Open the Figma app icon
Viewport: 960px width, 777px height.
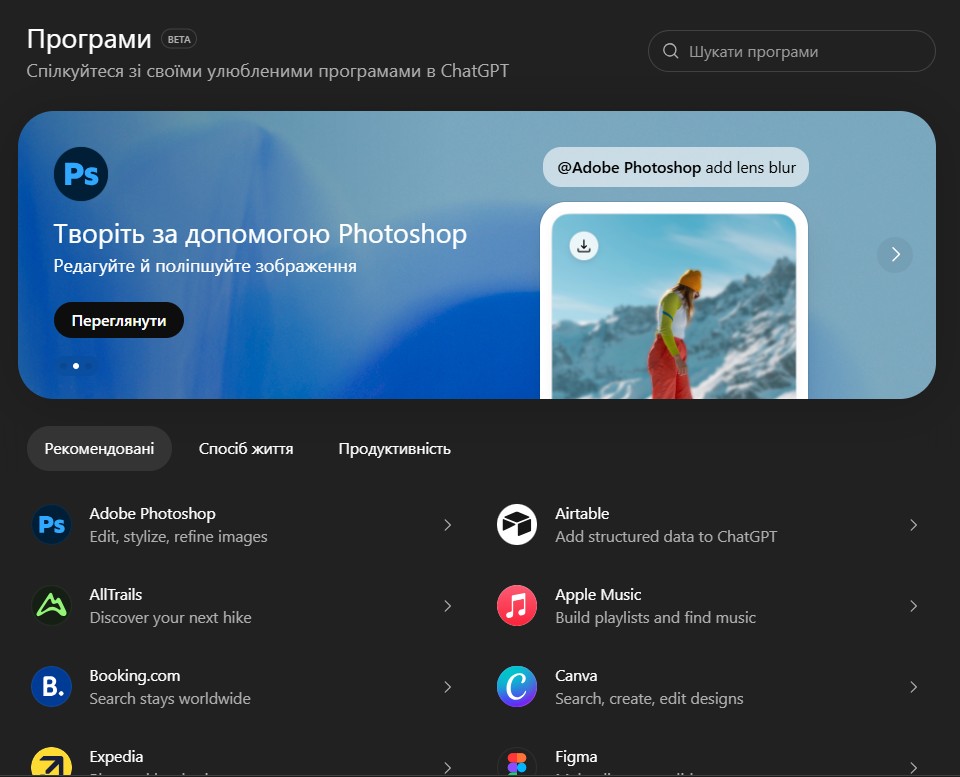[517, 762]
